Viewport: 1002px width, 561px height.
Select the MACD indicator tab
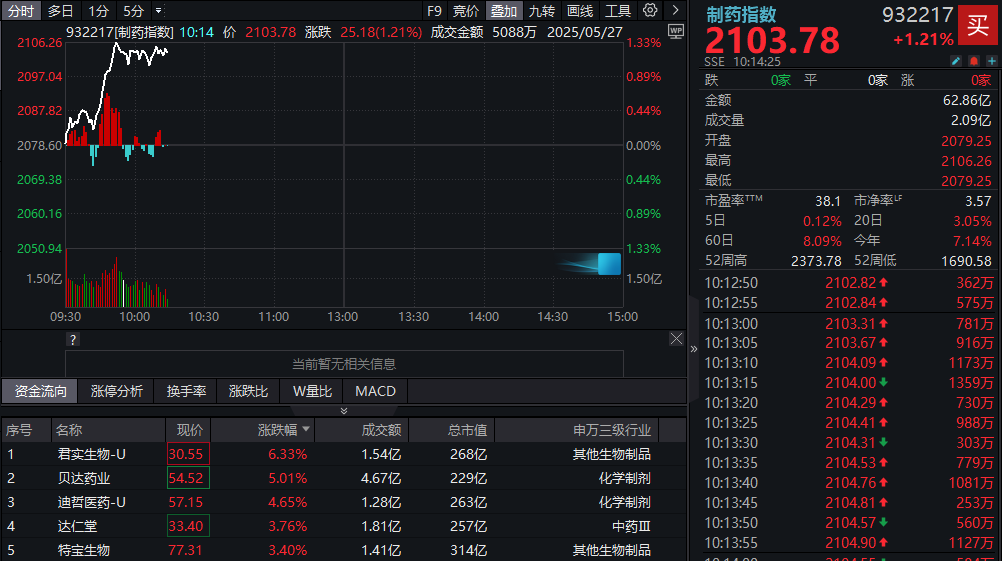pyautogui.click(x=375, y=391)
